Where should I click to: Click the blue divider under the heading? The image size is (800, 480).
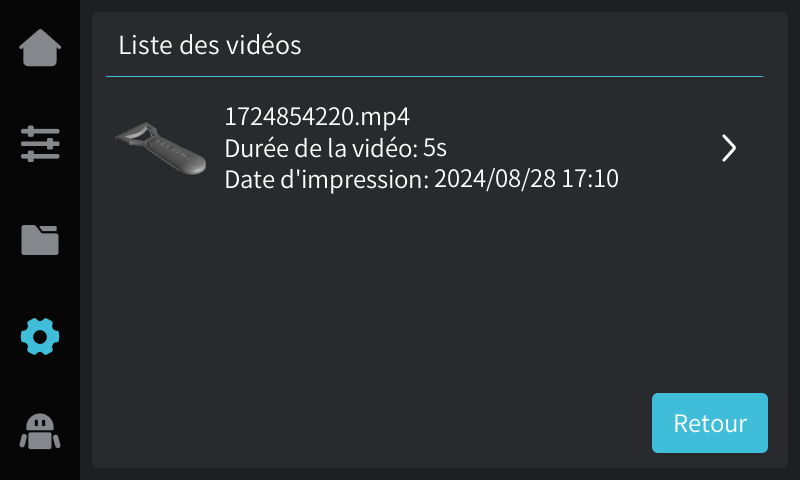(434, 77)
